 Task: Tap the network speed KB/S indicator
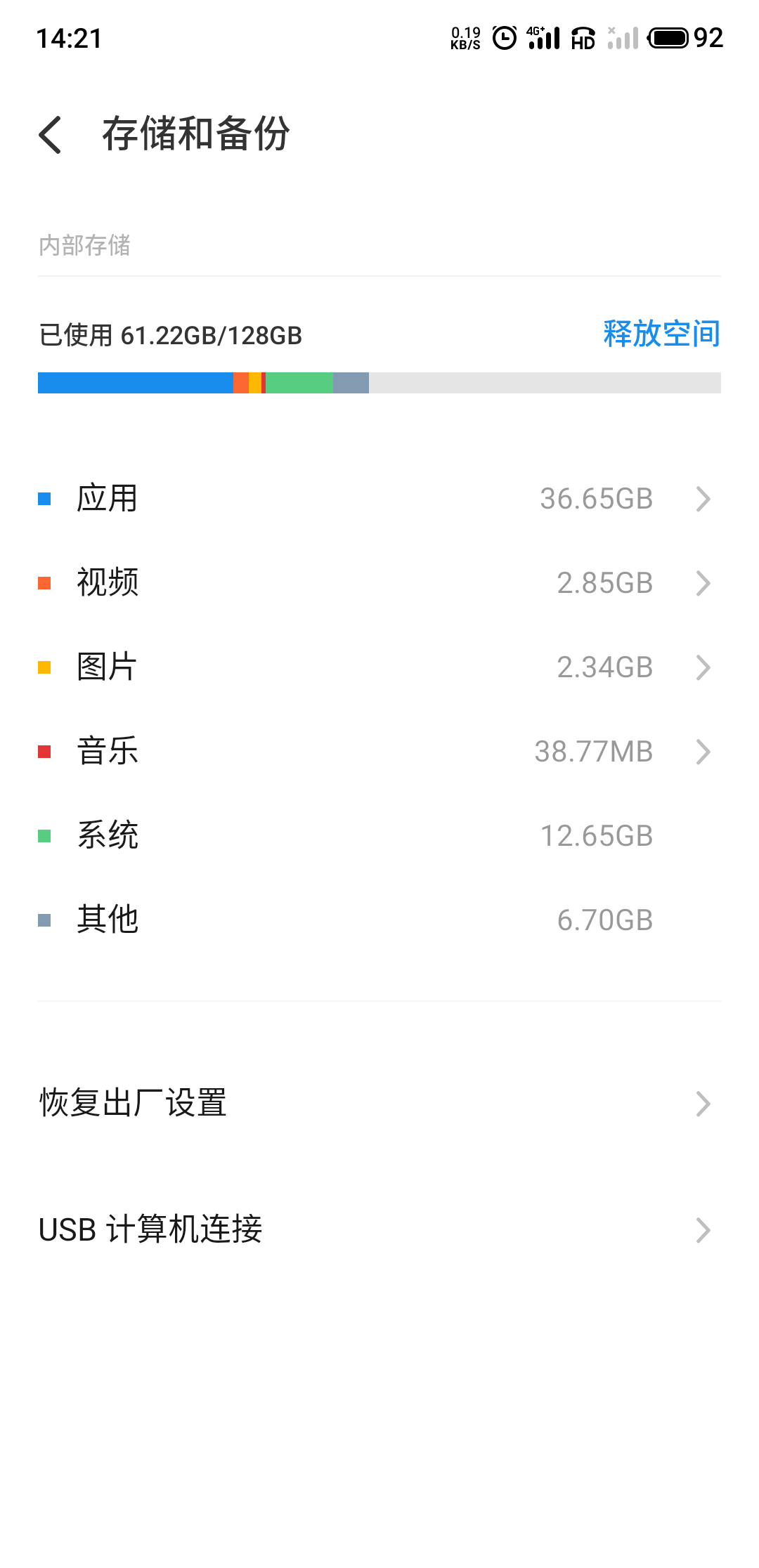[465, 38]
